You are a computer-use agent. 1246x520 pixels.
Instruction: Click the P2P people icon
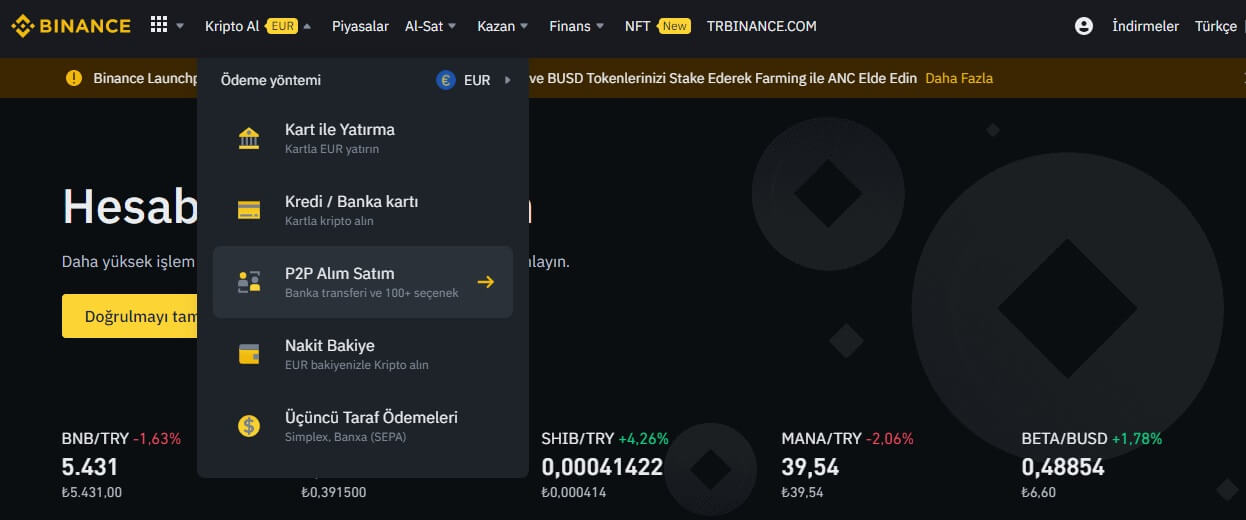249,282
